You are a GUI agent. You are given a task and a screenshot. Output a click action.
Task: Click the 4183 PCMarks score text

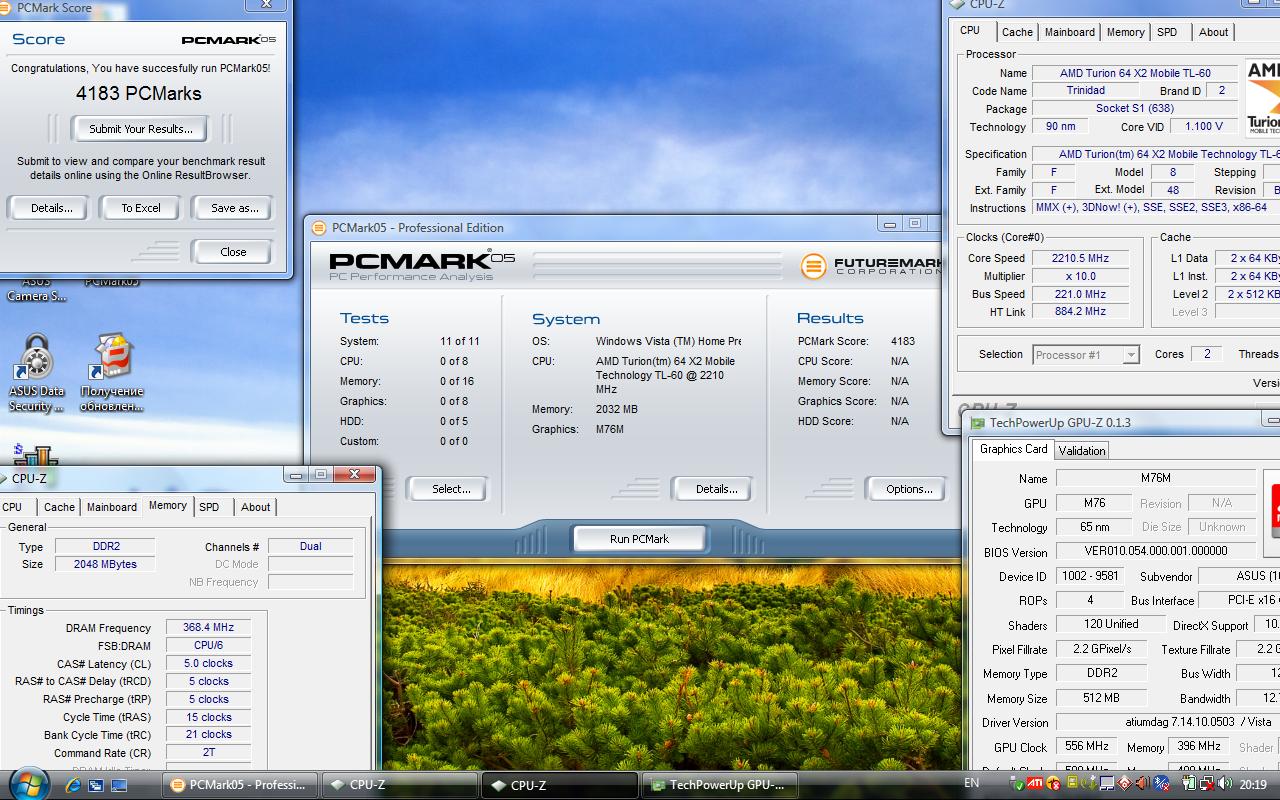coord(139,93)
